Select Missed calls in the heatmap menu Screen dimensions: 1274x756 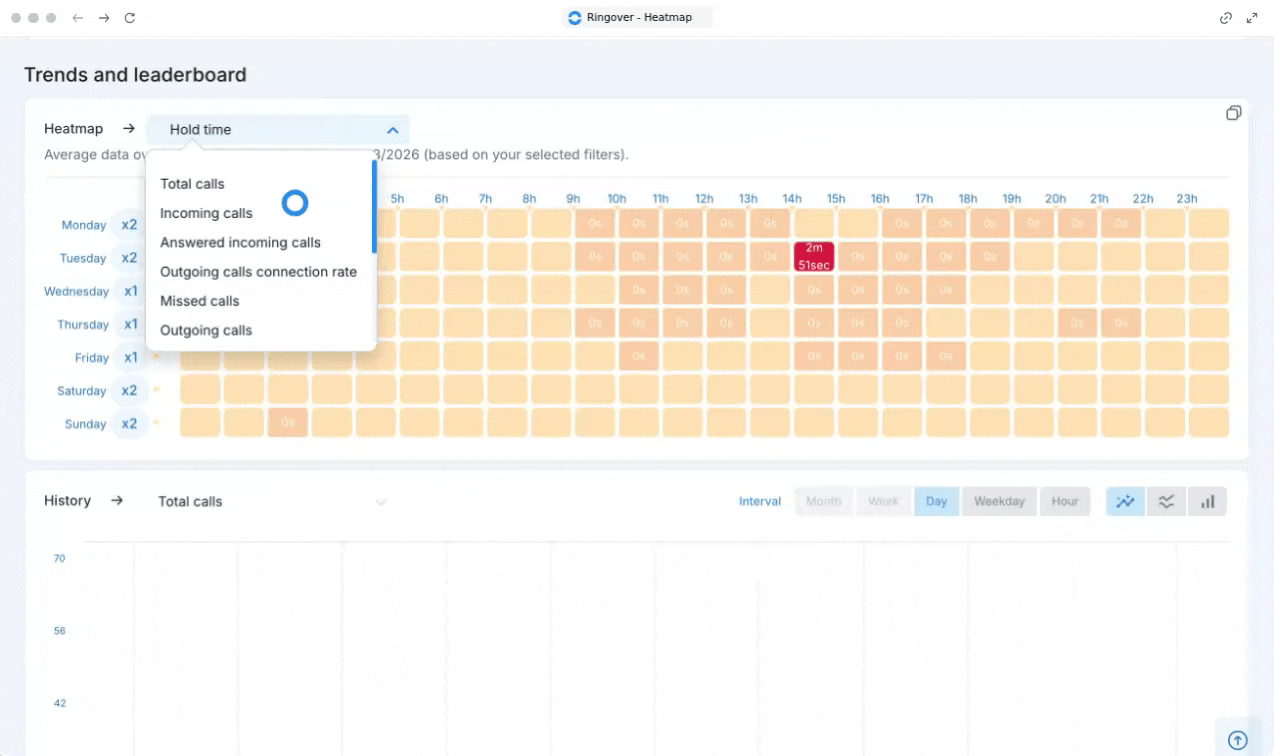(200, 301)
